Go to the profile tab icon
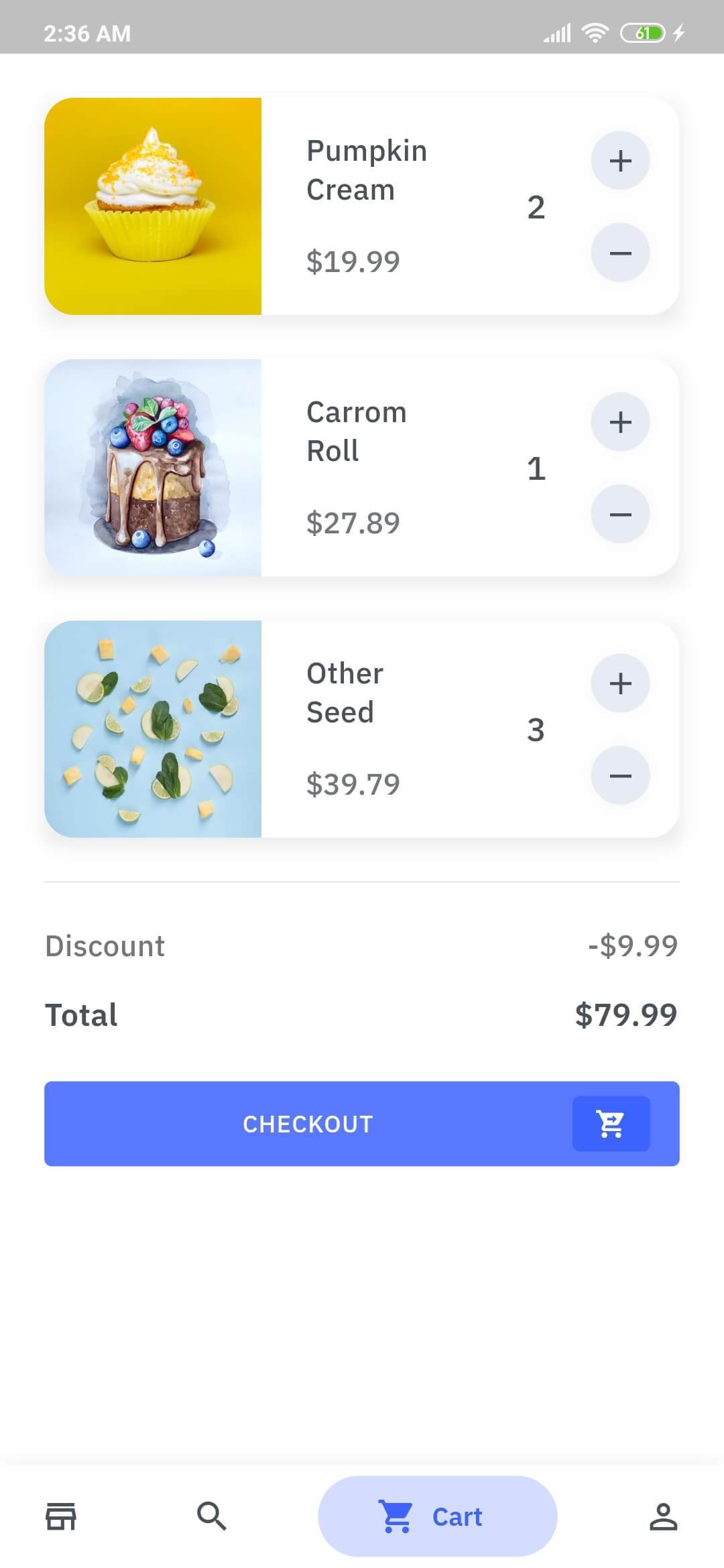Image resolution: width=724 pixels, height=1568 pixels. (663, 1516)
